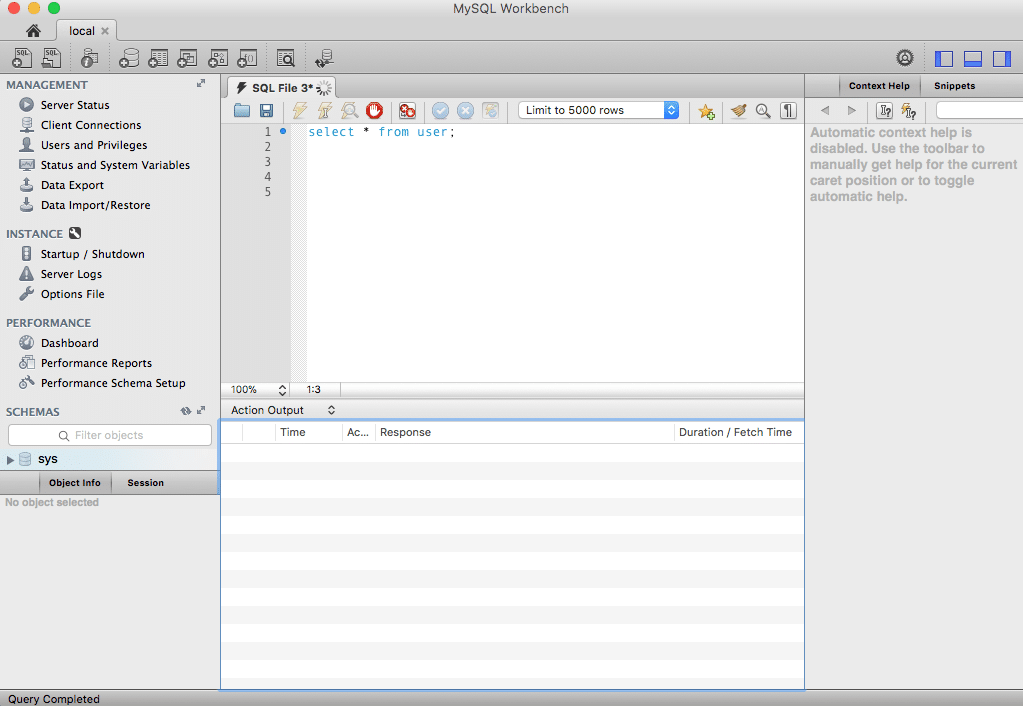Toggle bottom output panel visibility
The width and height of the screenshot is (1023, 706).
[x=973, y=59]
